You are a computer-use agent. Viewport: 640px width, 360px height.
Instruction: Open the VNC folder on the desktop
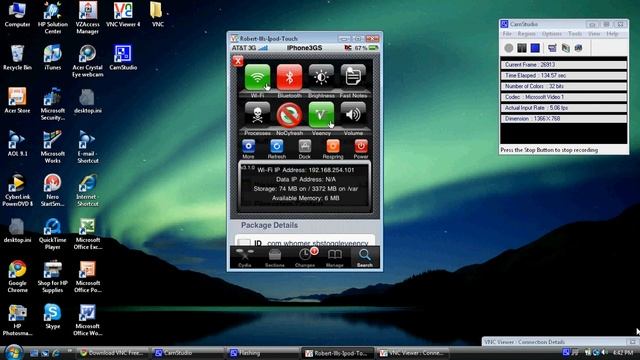tap(157, 14)
